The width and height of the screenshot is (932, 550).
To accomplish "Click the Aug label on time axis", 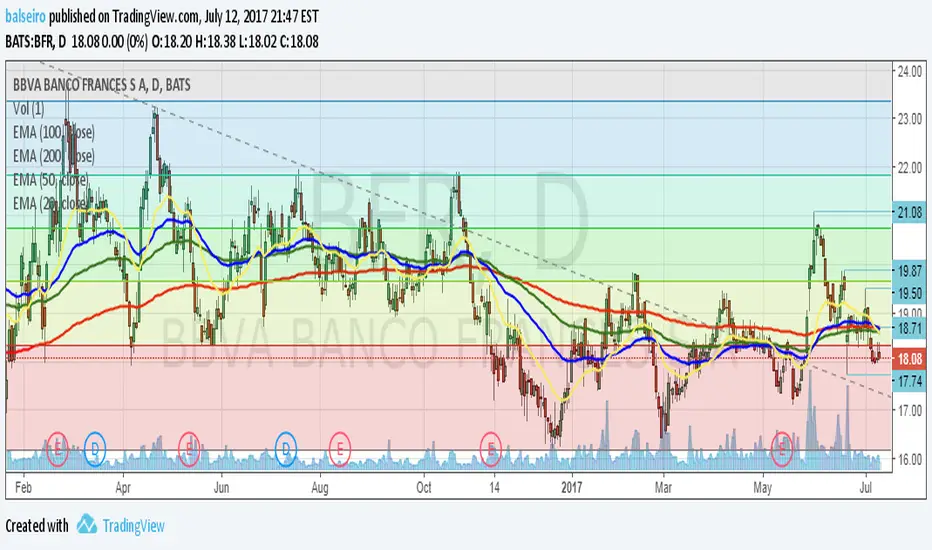I will pos(320,488).
